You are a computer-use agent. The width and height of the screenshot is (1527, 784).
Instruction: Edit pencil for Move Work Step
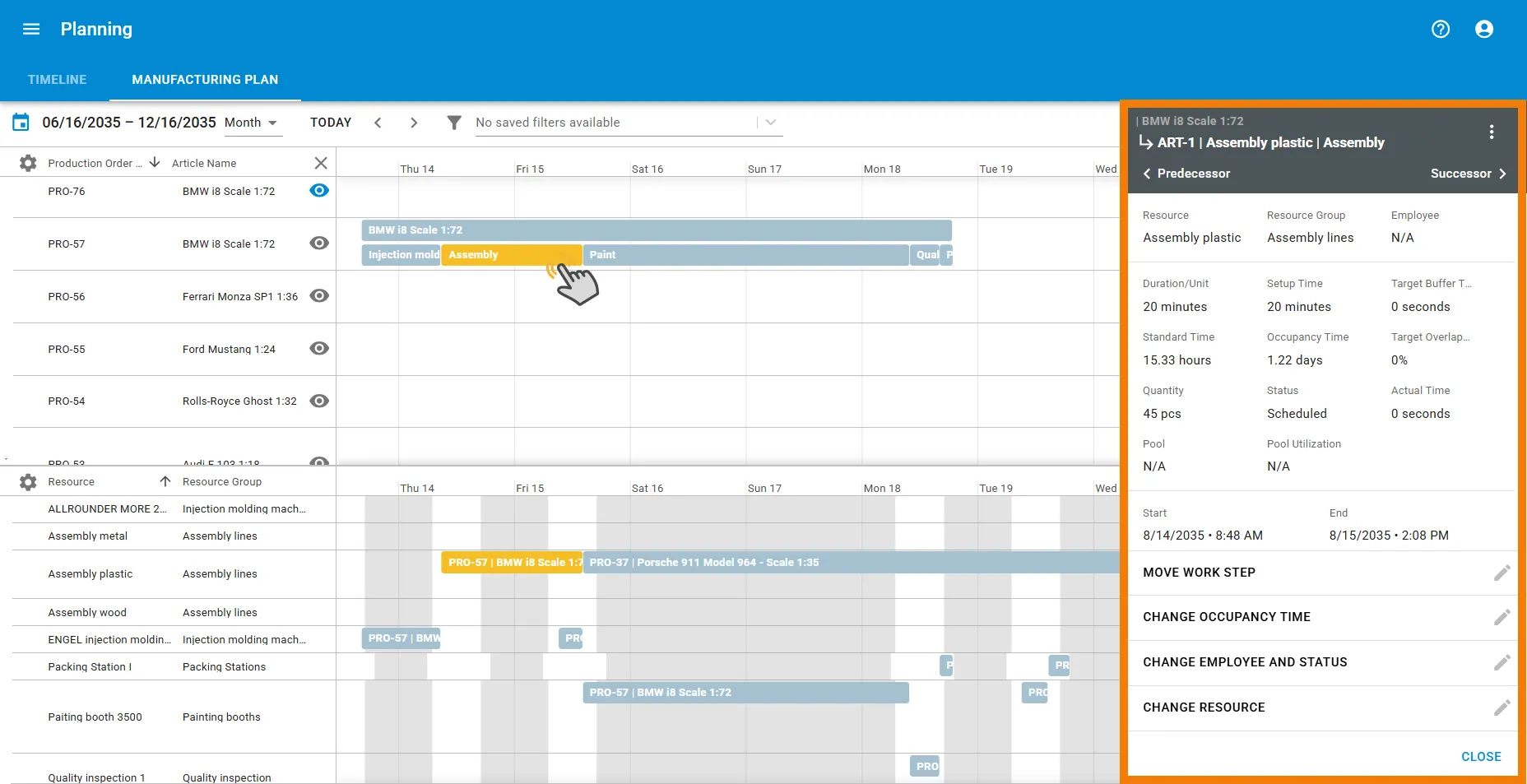[x=1502, y=573]
